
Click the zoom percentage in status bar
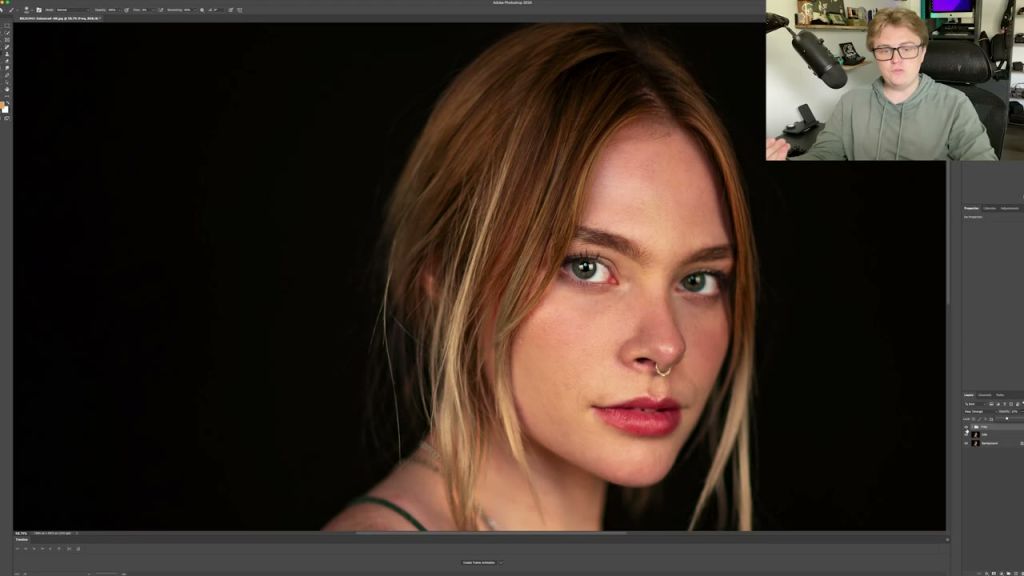pos(21,533)
